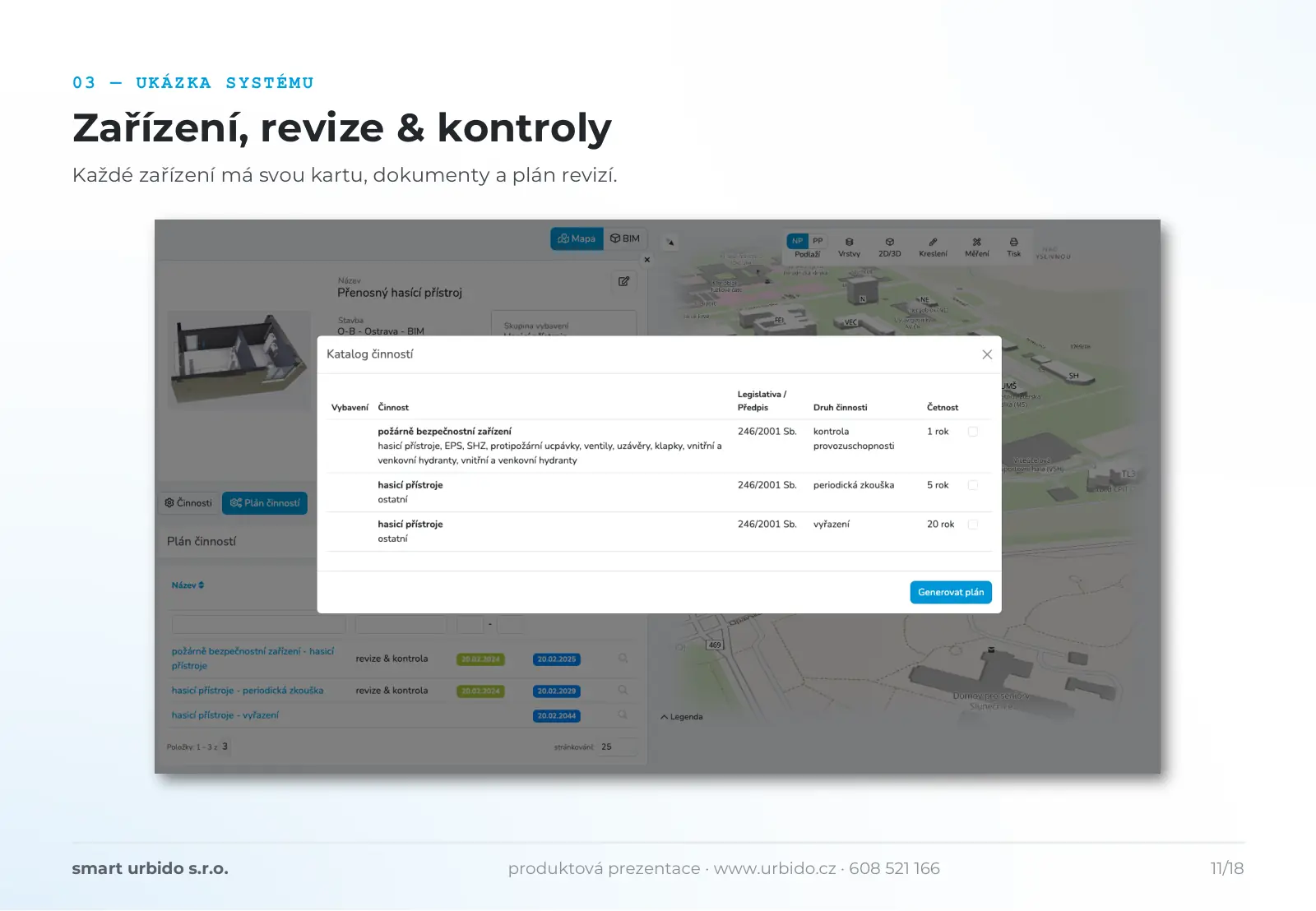This screenshot has height=911, width=1316.
Task: Click the Generovat plán button
Action: pos(951,592)
